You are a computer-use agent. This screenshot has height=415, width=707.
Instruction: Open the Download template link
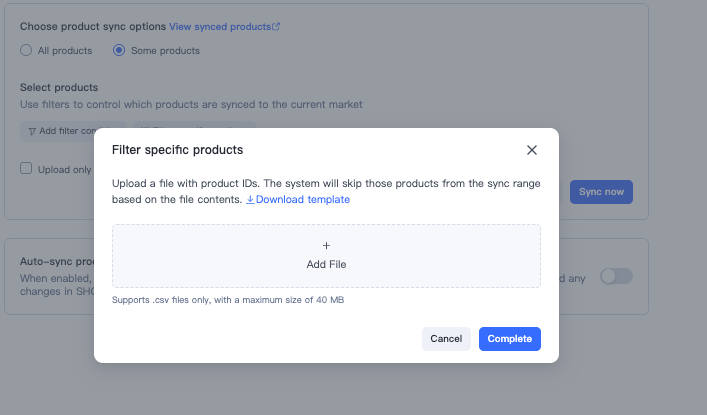tap(298, 199)
